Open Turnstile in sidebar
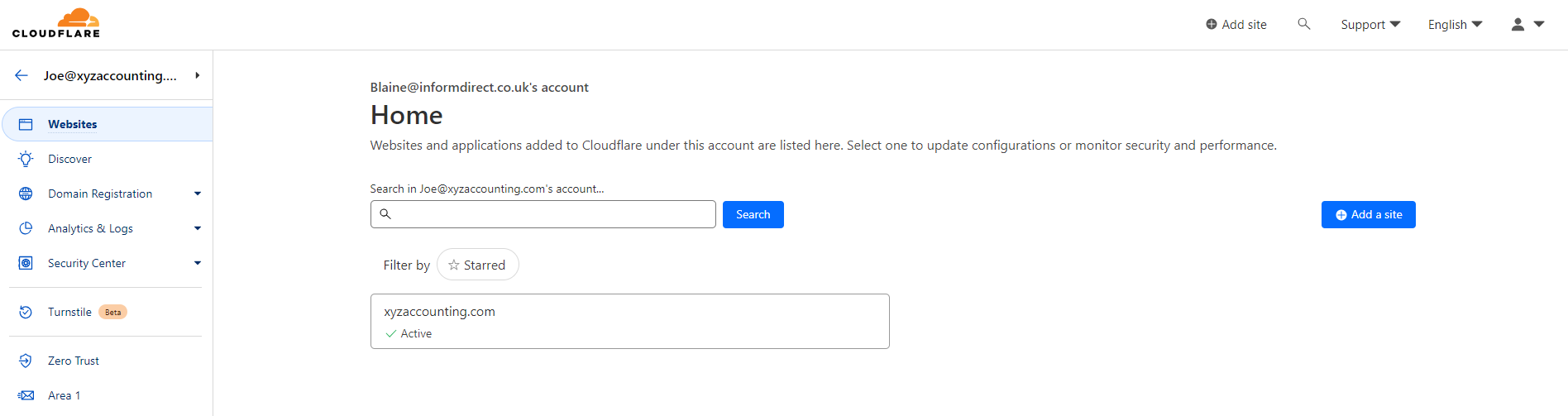This screenshot has width=1568, height=416. tap(69, 312)
